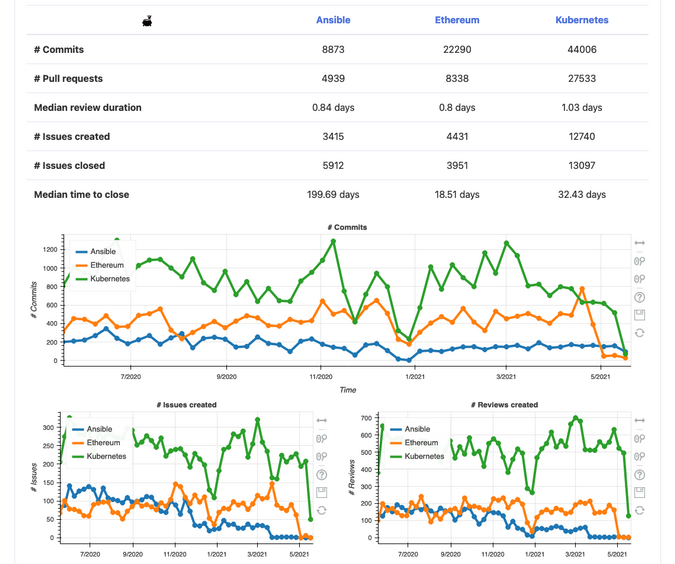675x564 pixels.
Task: Click the black logo icon in the table header
Action: [147, 21]
